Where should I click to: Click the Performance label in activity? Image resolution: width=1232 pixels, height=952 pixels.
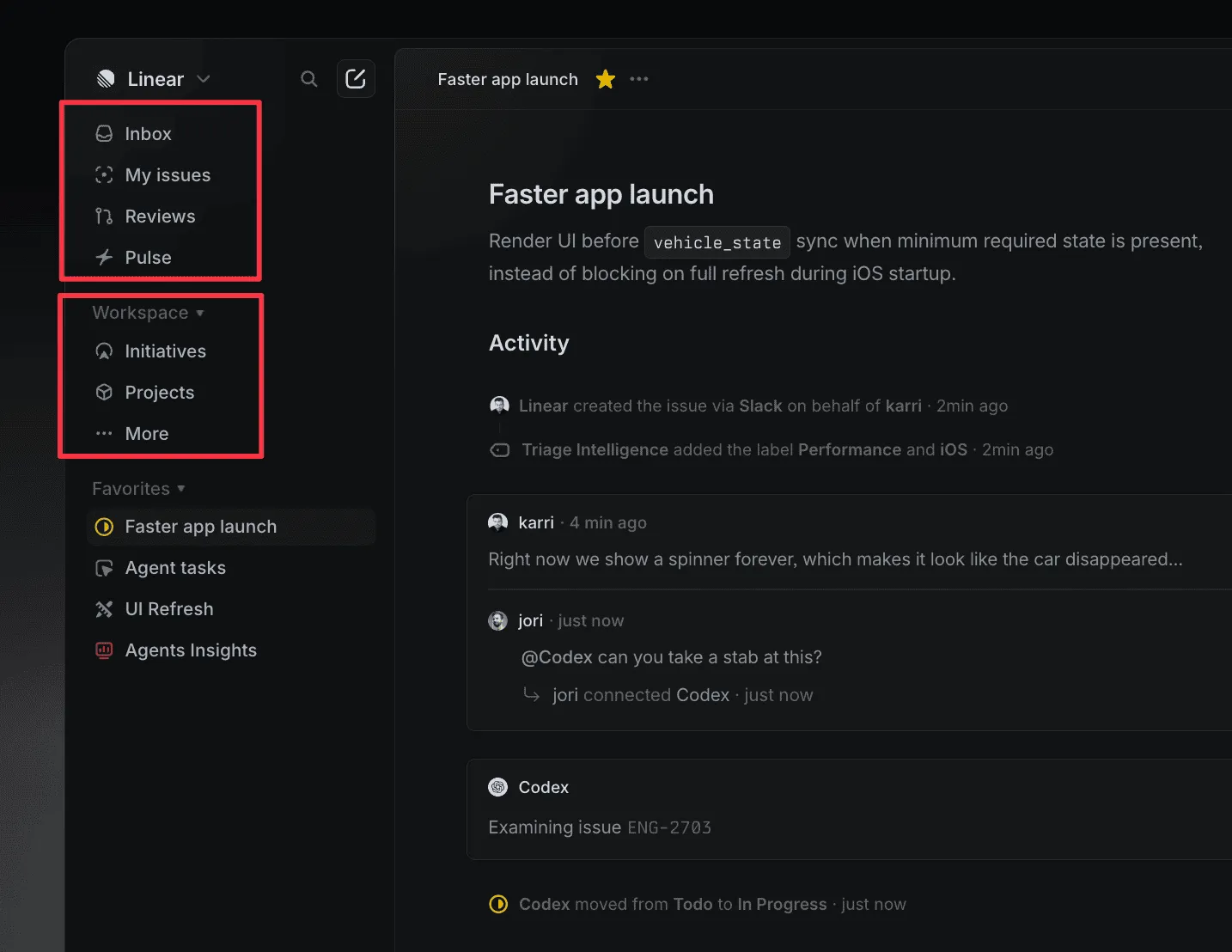click(850, 450)
